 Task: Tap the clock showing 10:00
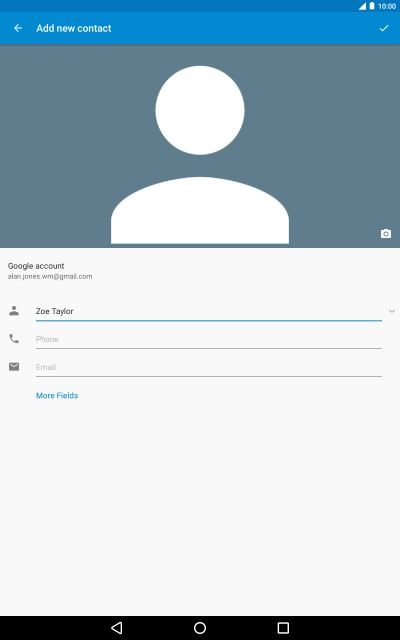(387, 6)
